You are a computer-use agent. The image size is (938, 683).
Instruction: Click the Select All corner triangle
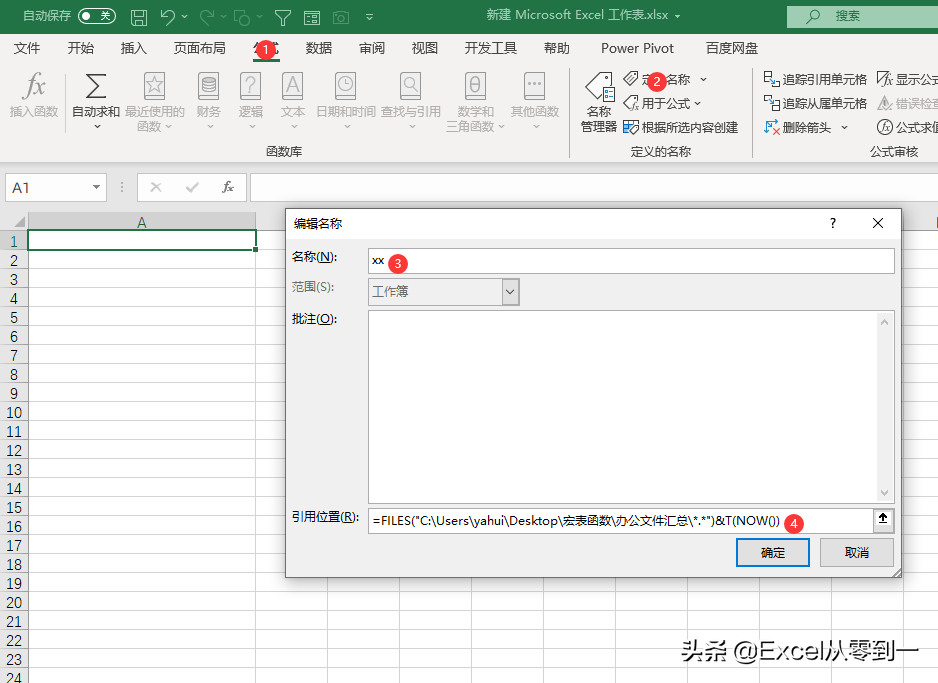pyautogui.click(x=19, y=221)
